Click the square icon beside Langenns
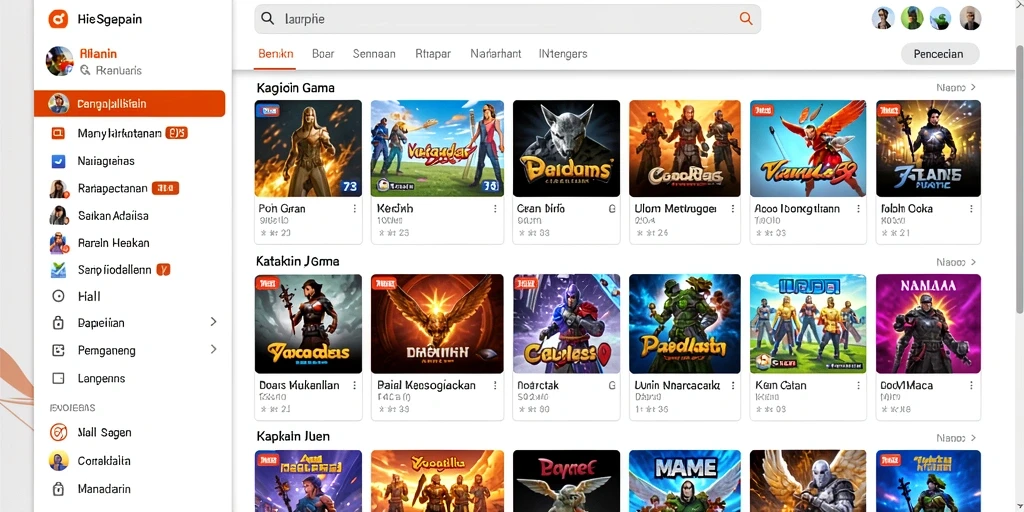1024x512 pixels. [x=58, y=378]
